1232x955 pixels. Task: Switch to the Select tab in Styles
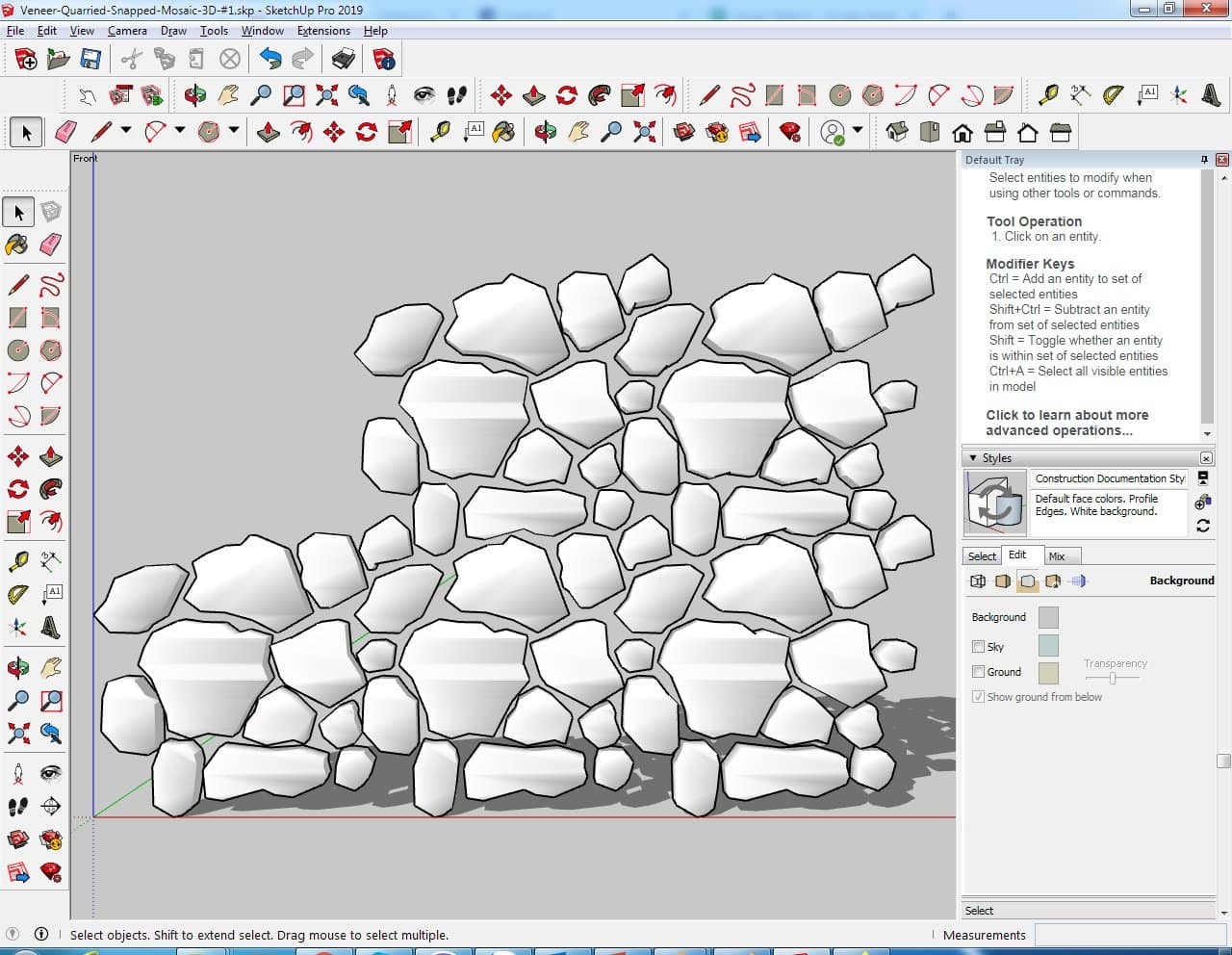(x=982, y=556)
